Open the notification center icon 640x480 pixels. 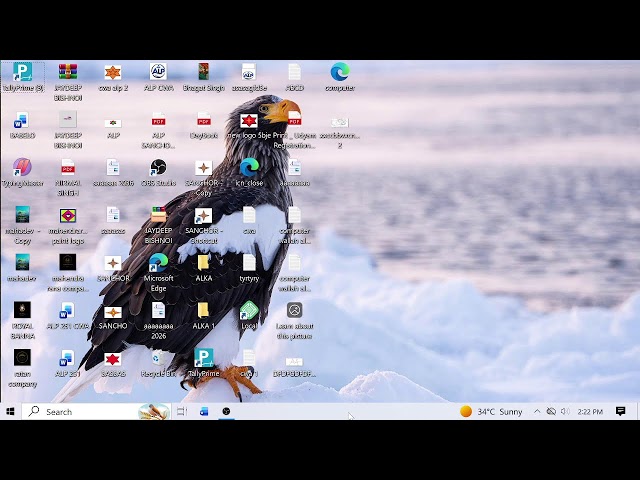620,411
